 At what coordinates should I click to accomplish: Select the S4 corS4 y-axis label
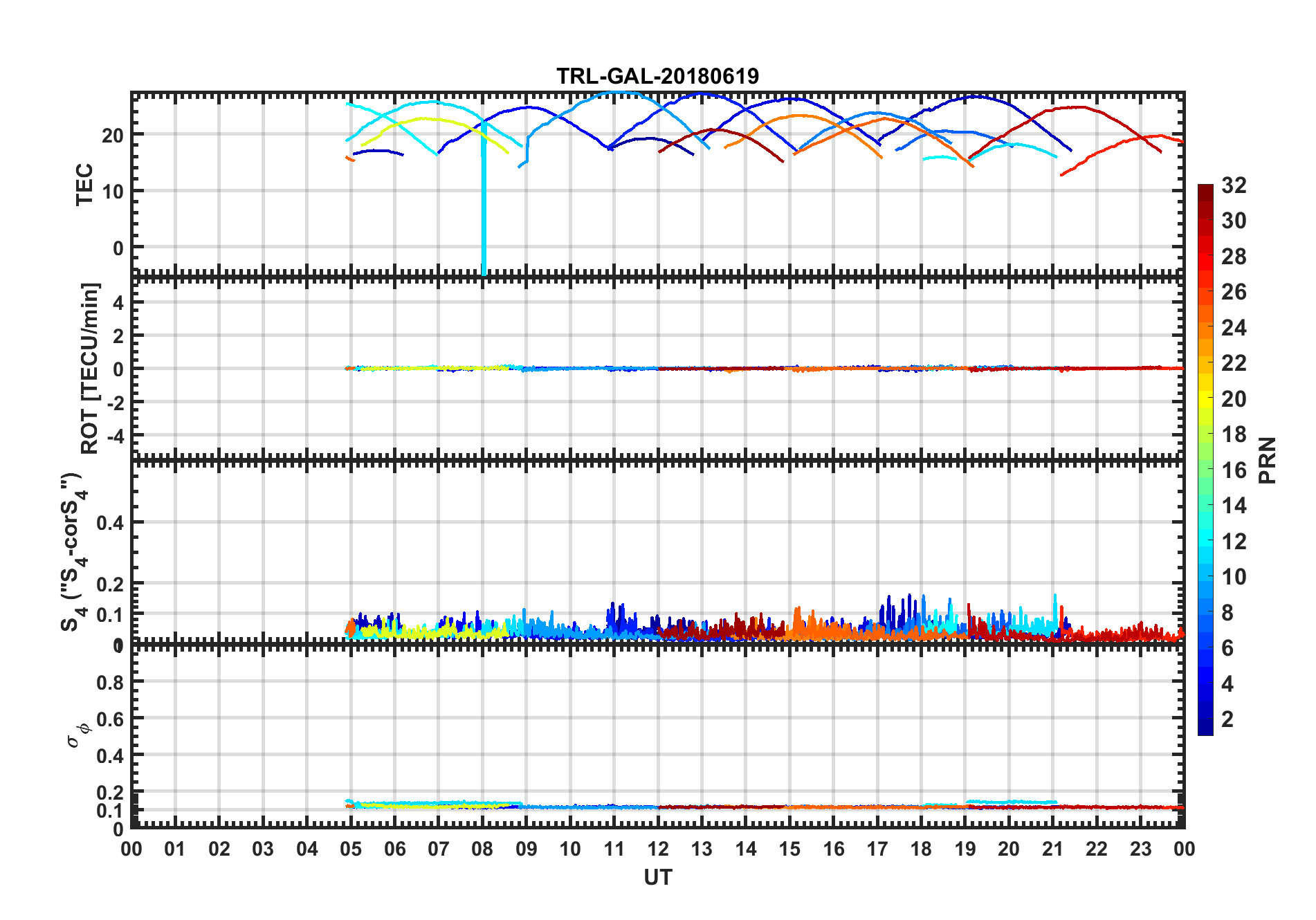click(73, 552)
